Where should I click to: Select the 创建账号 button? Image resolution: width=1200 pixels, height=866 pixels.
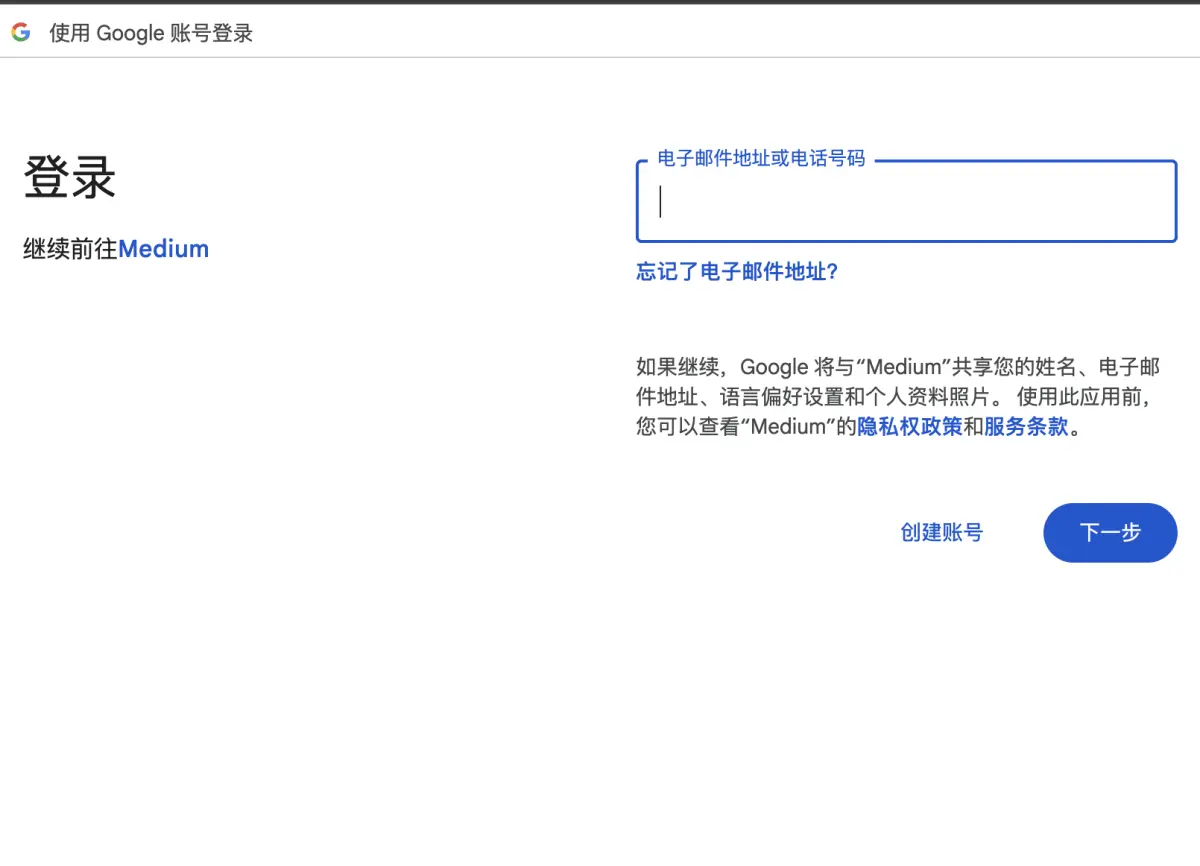(x=942, y=533)
